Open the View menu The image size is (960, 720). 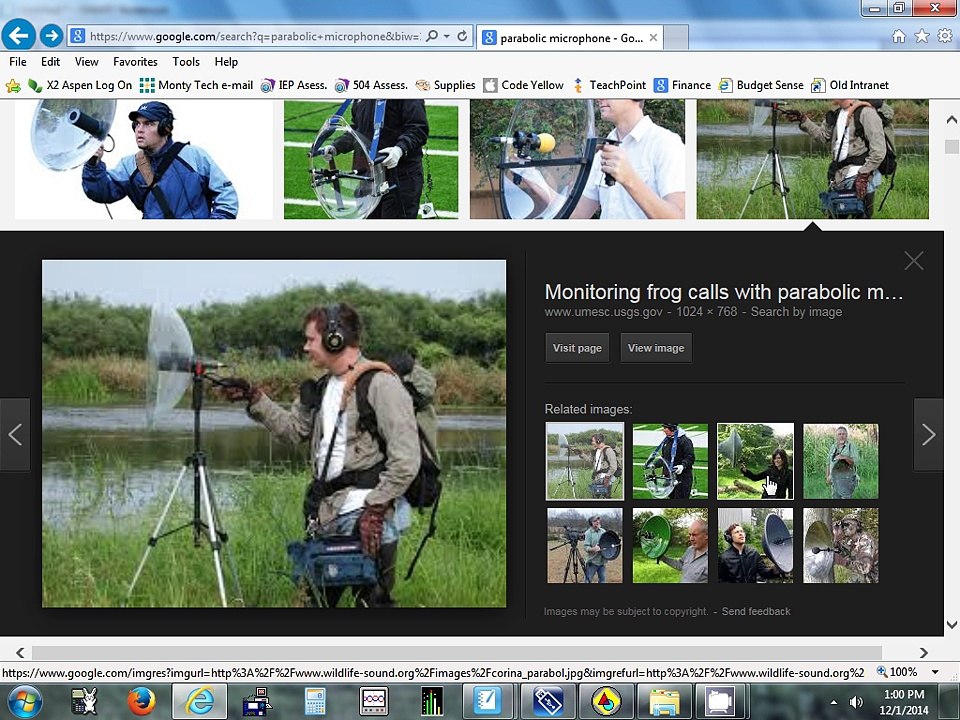tap(86, 62)
